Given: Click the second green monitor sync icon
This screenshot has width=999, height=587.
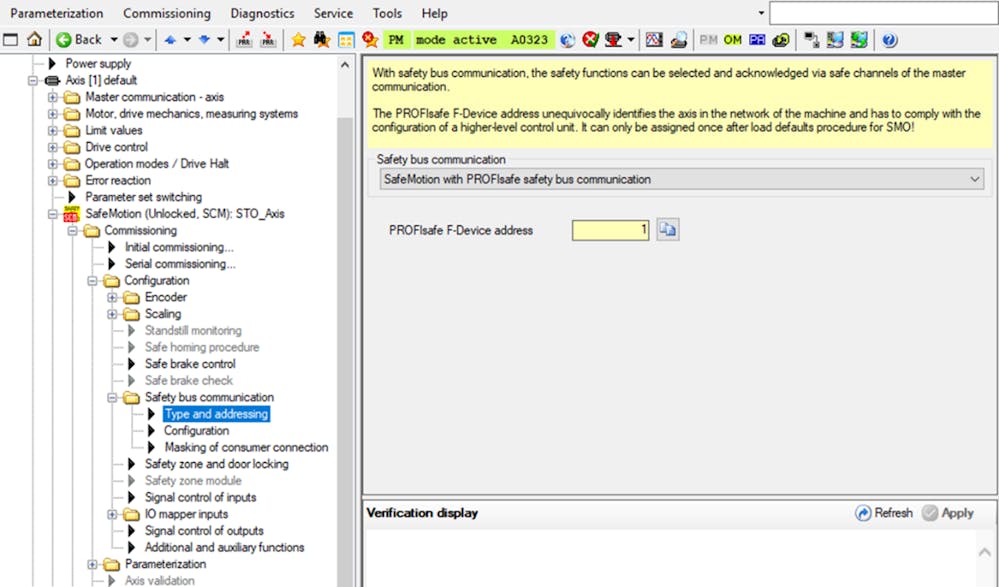Looking at the screenshot, I should click(859, 40).
